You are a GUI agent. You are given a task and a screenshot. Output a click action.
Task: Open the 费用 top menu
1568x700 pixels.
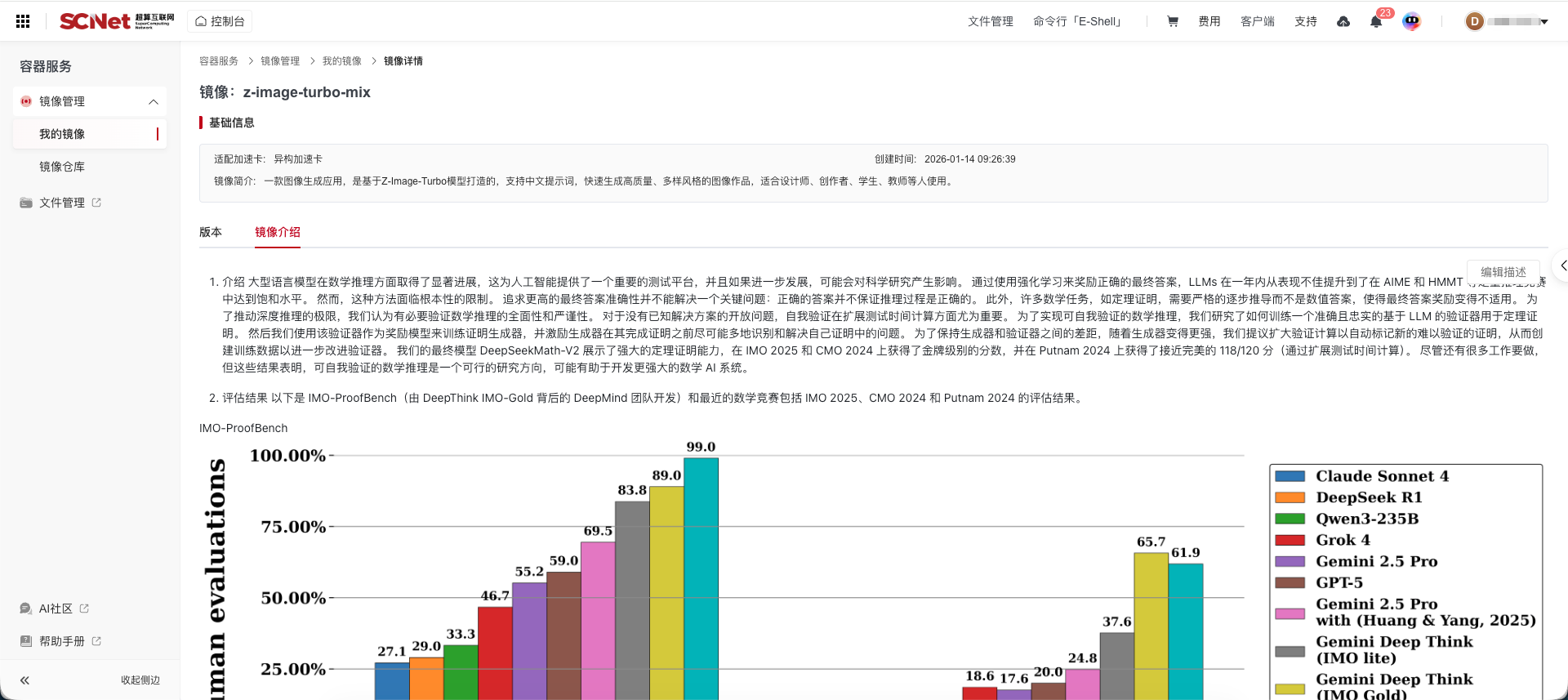coord(1209,21)
